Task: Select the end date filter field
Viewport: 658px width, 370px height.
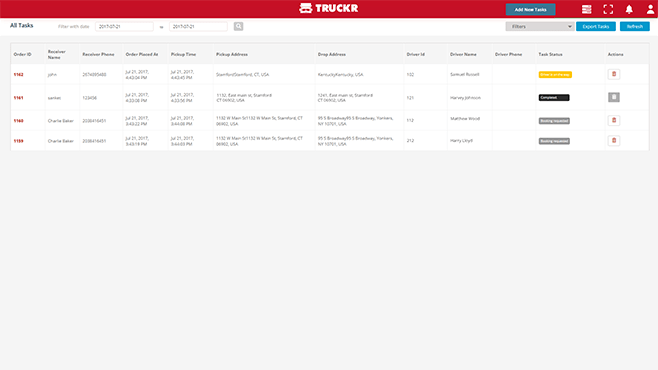Action: 198,26
